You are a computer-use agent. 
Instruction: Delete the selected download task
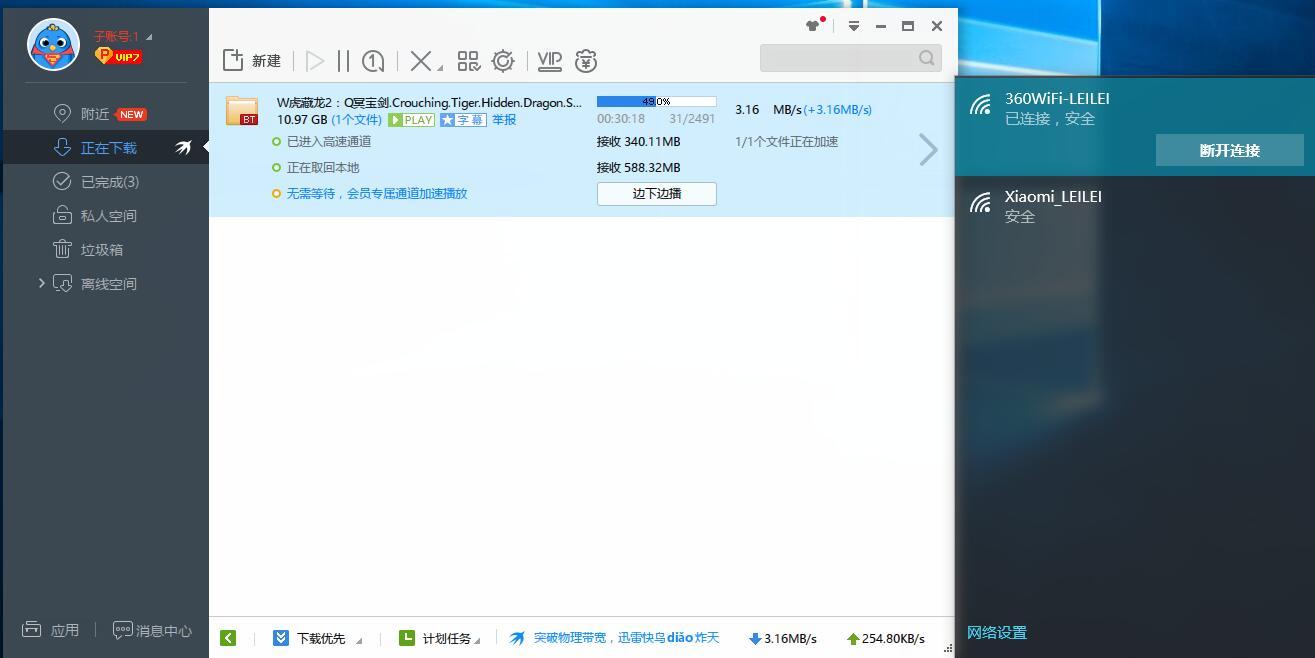pyautogui.click(x=419, y=60)
